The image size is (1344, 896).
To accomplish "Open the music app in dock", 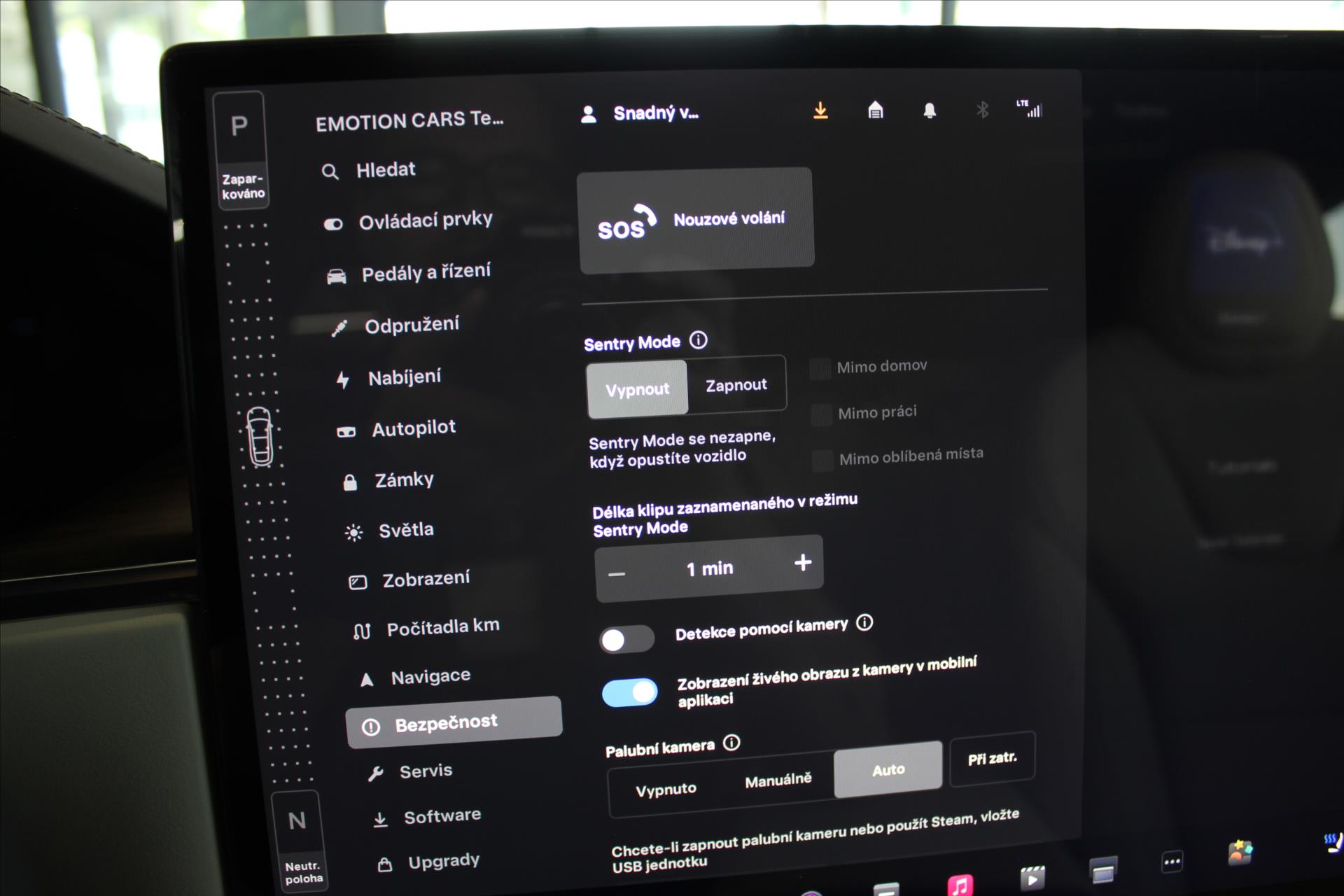I will click(x=960, y=885).
